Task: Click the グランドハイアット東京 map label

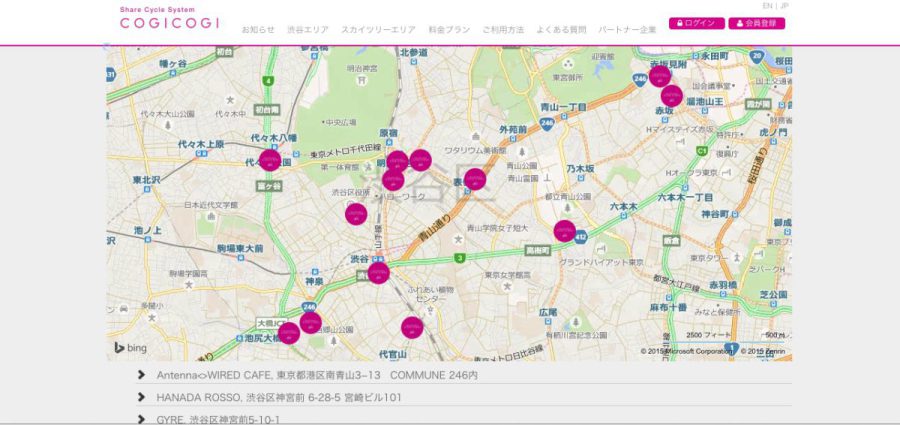Action: 601,262
